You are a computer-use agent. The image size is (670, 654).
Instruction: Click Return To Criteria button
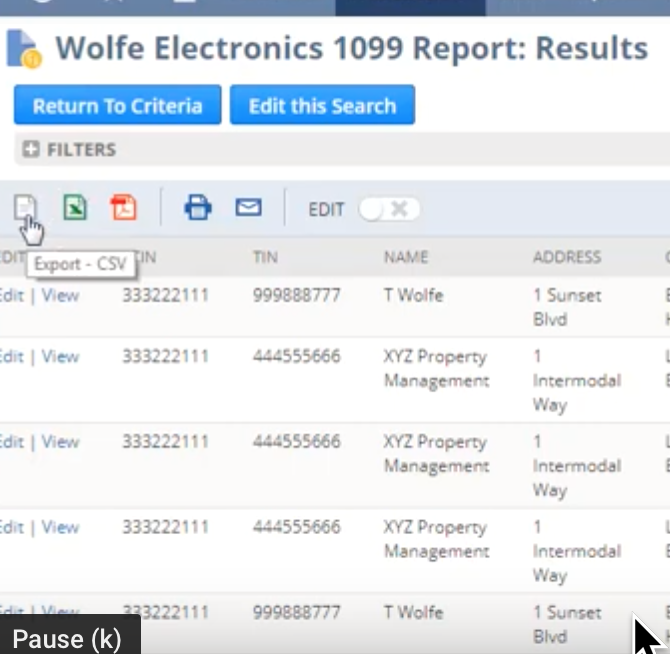(x=118, y=105)
